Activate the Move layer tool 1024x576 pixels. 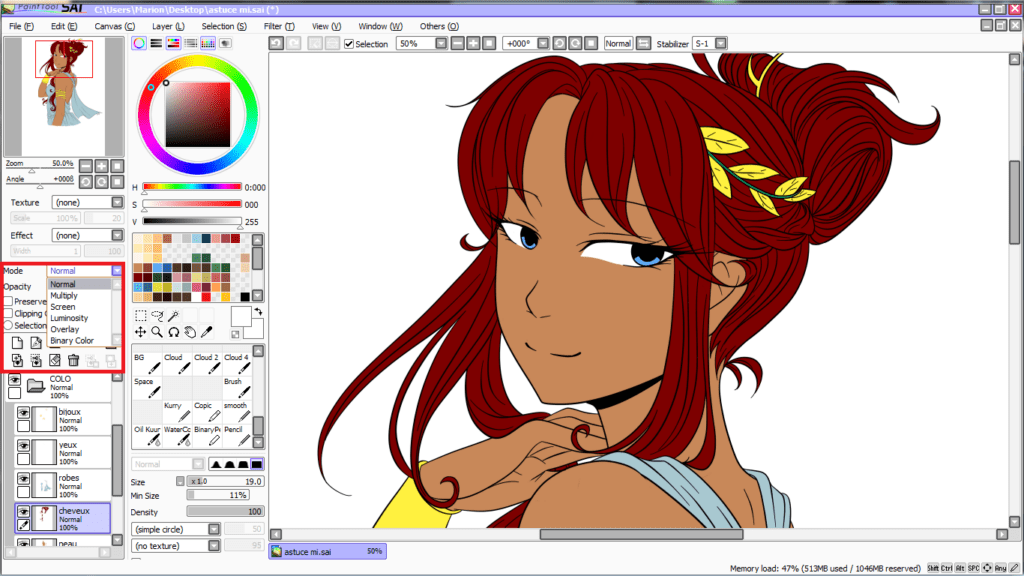point(140,331)
